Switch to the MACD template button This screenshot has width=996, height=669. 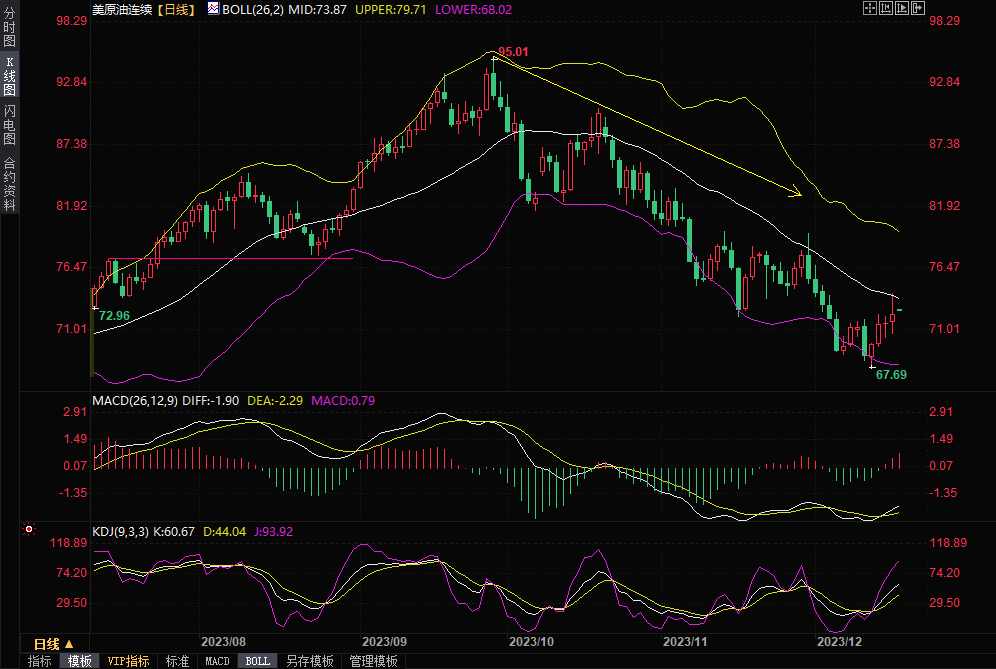[217, 661]
